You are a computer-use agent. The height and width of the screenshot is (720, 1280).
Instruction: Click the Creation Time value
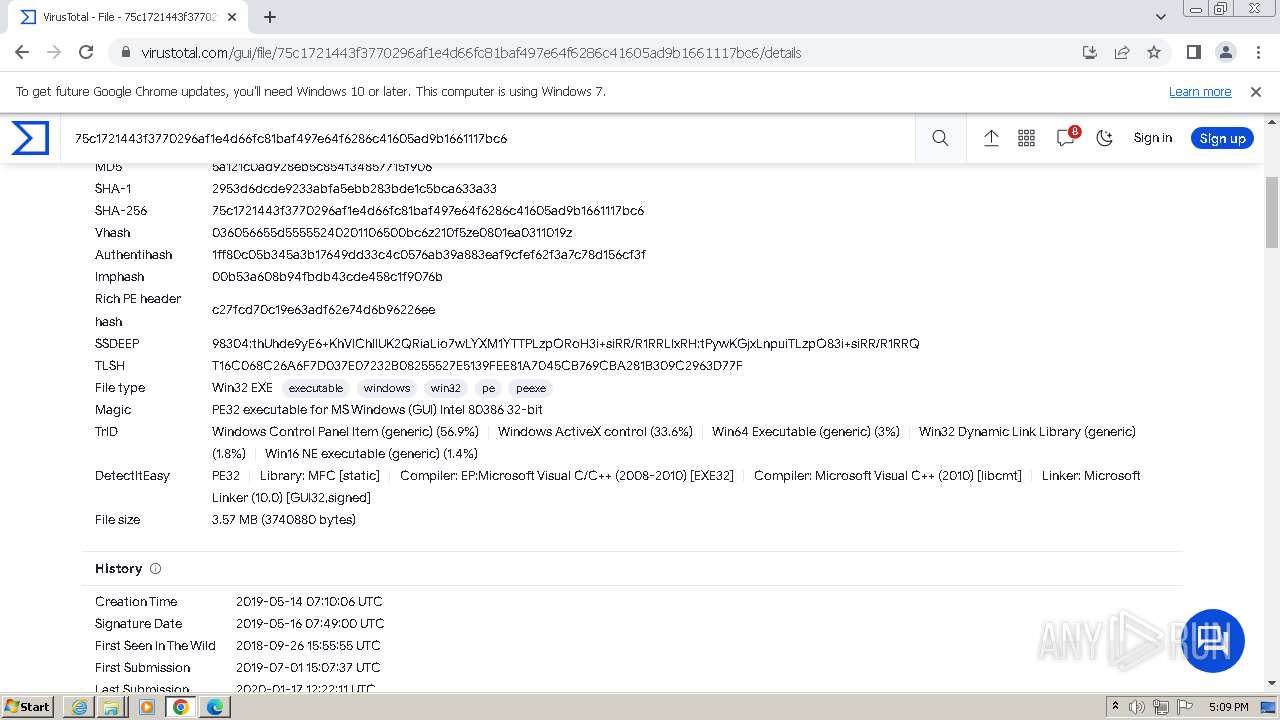(309, 602)
